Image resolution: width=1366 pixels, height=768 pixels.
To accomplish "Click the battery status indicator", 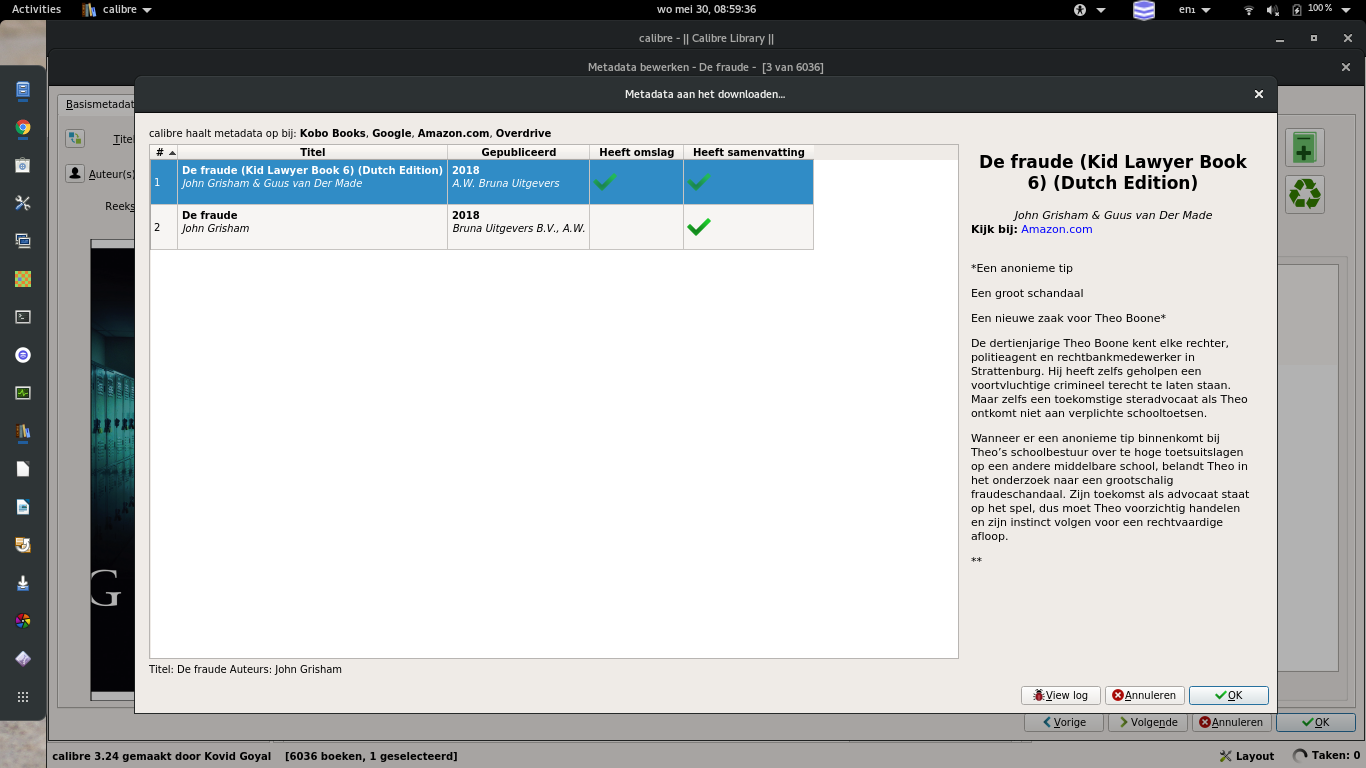I will pyautogui.click(x=1297, y=10).
